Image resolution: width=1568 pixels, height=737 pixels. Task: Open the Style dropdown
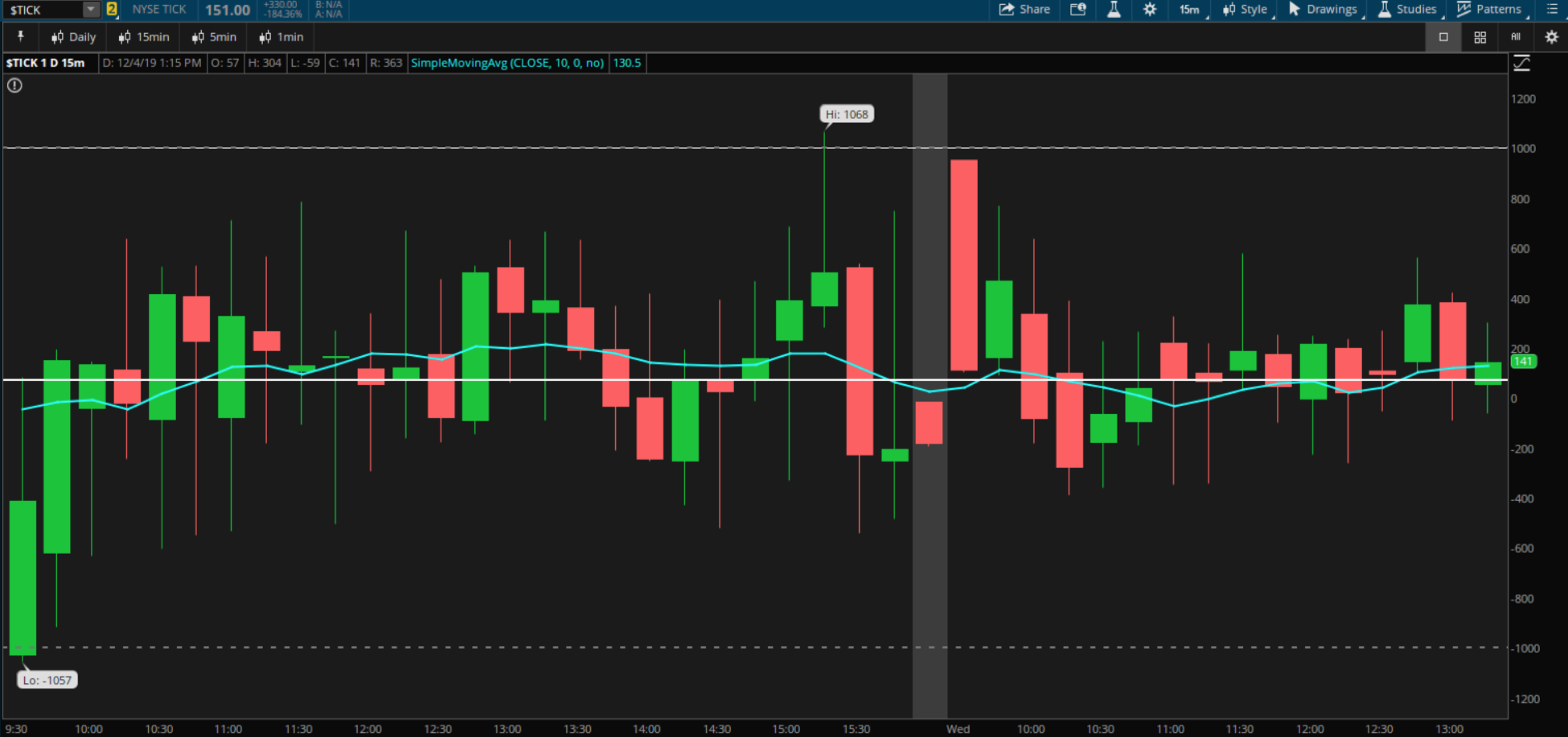[1245, 9]
